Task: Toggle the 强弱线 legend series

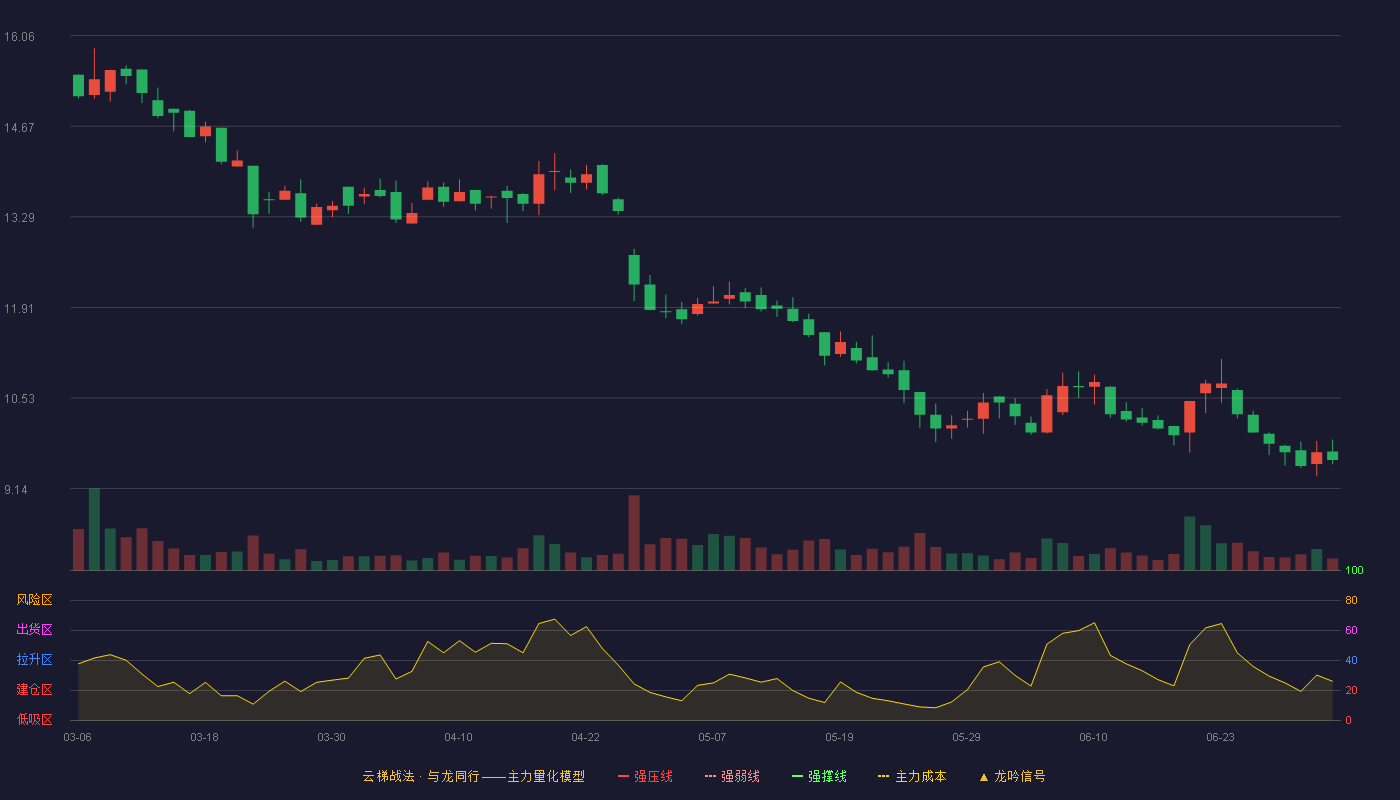Action: (x=732, y=776)
